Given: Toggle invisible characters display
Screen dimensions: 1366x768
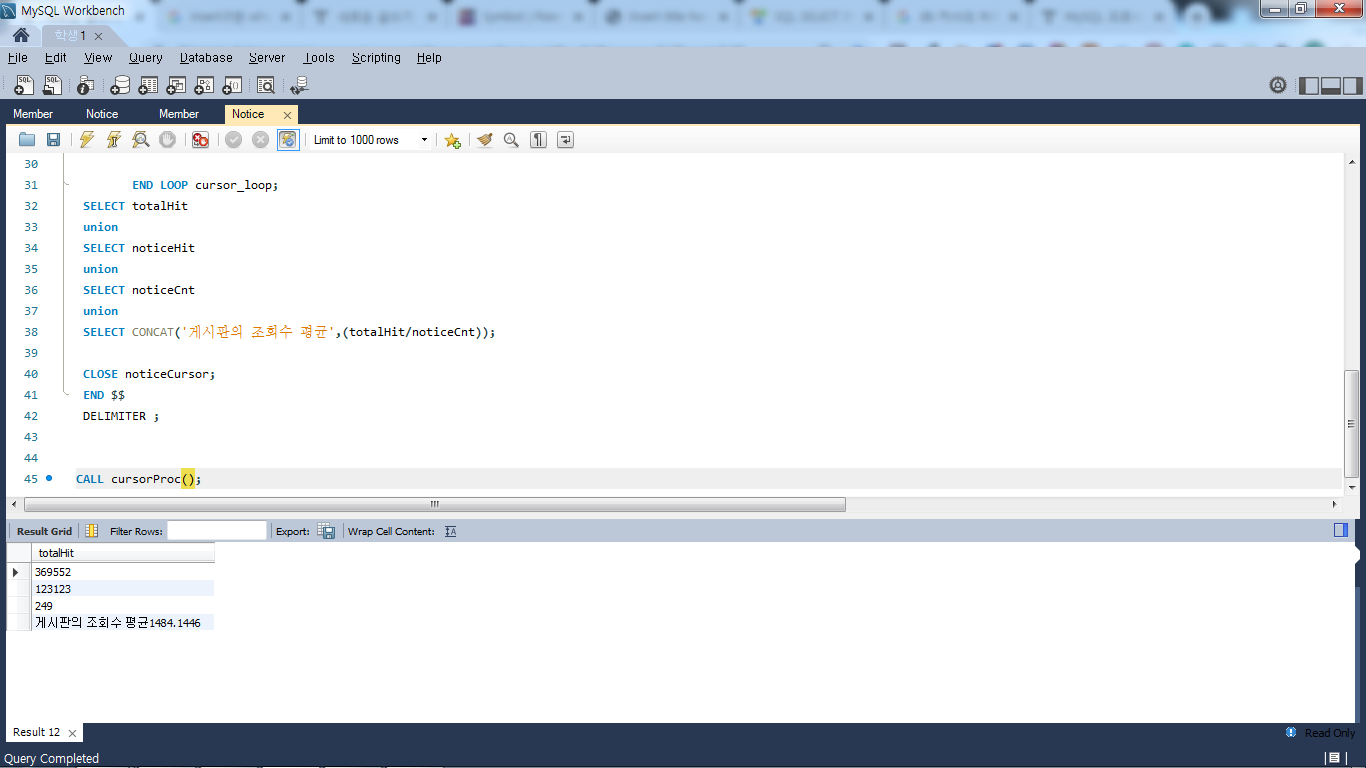Looking at the screenshot, I should [x=538, y=140].
